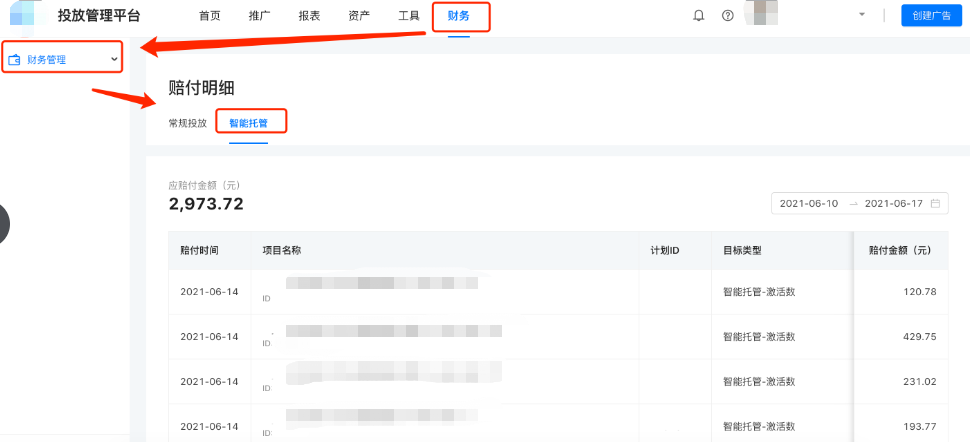Click start date 2021-06-10 field
The width and height of the screenshot is (970, 442).
point(809,203)
